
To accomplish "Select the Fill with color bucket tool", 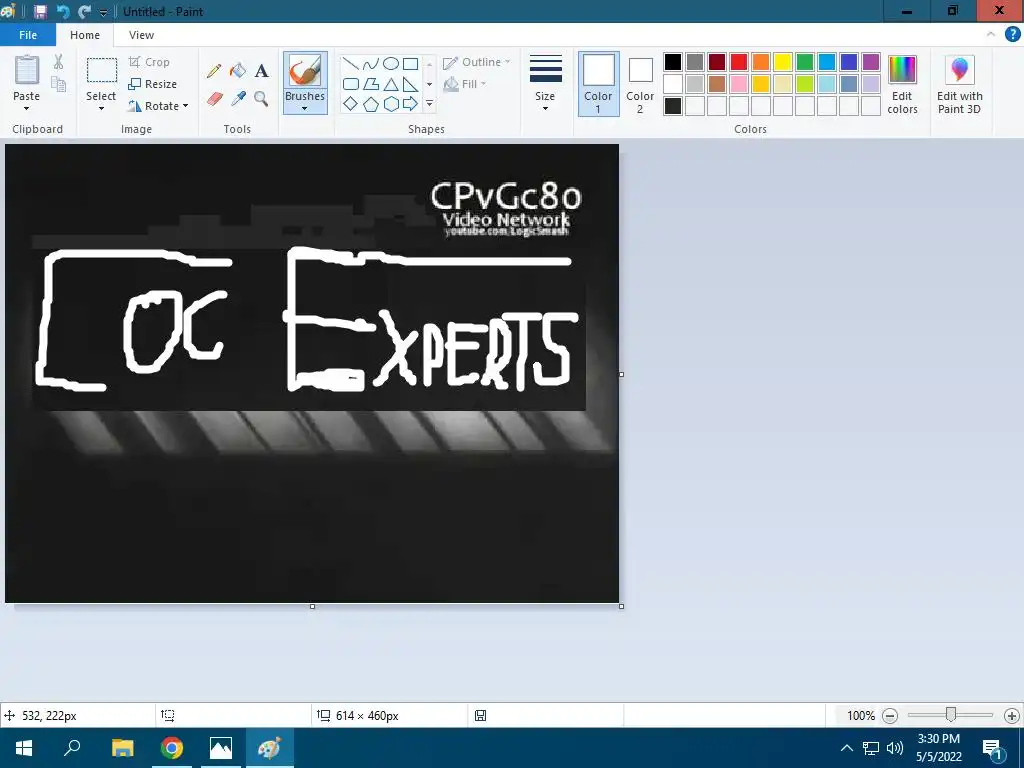I will pyautogui.click(x=238, y=71).
